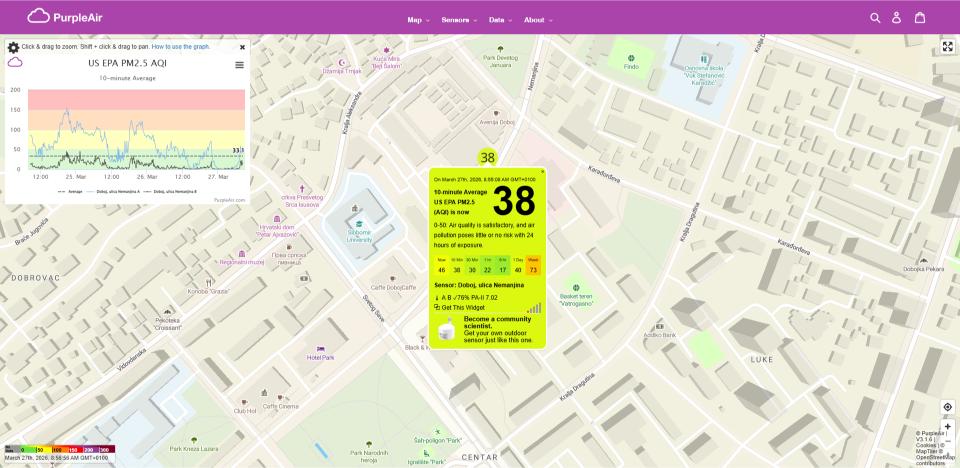Click Become a community scientist link
The height and width of the screenshot is (468, 960).
(x=498, y=322)
